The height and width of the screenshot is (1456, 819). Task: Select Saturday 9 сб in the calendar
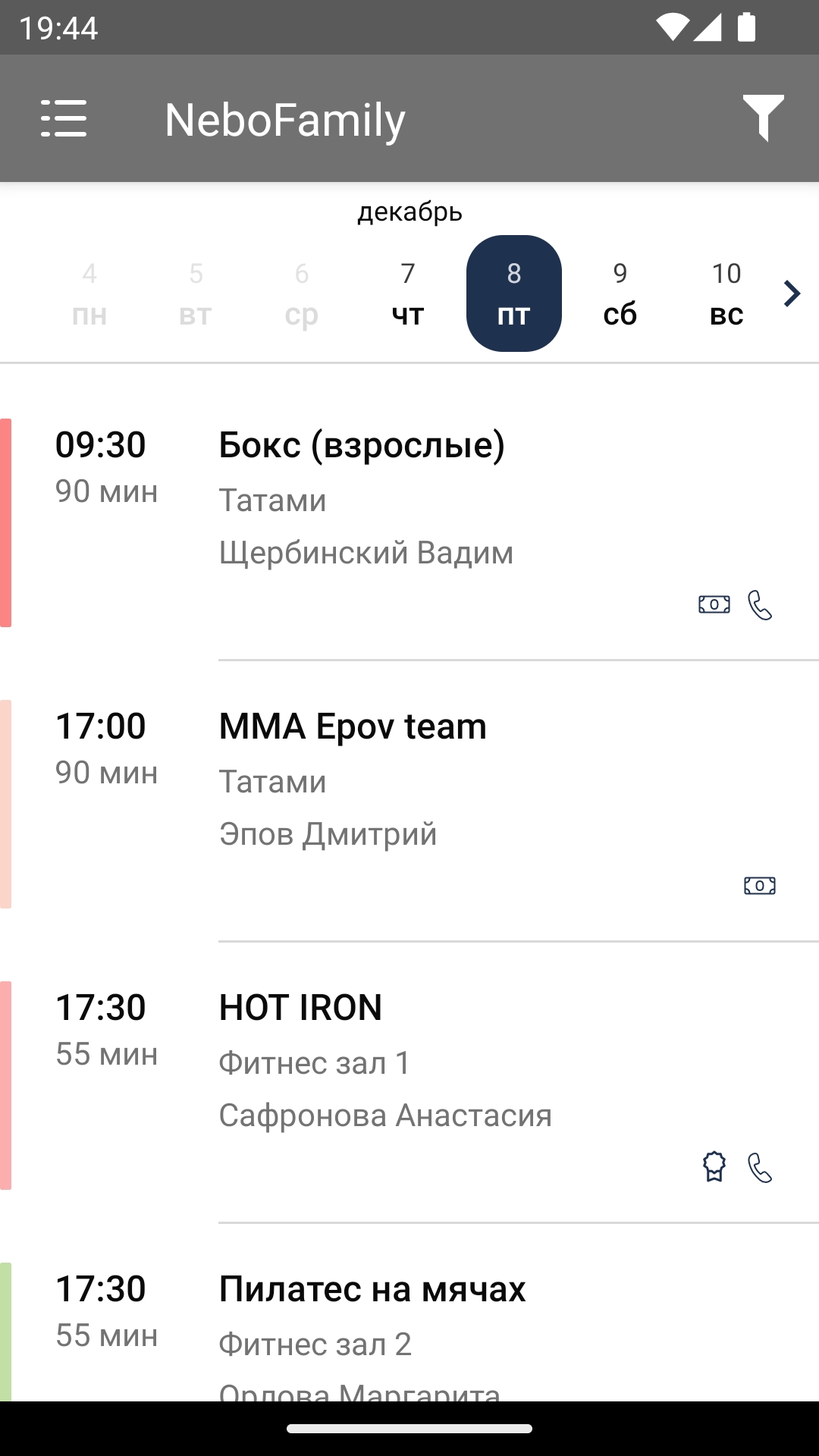(620, 293)
